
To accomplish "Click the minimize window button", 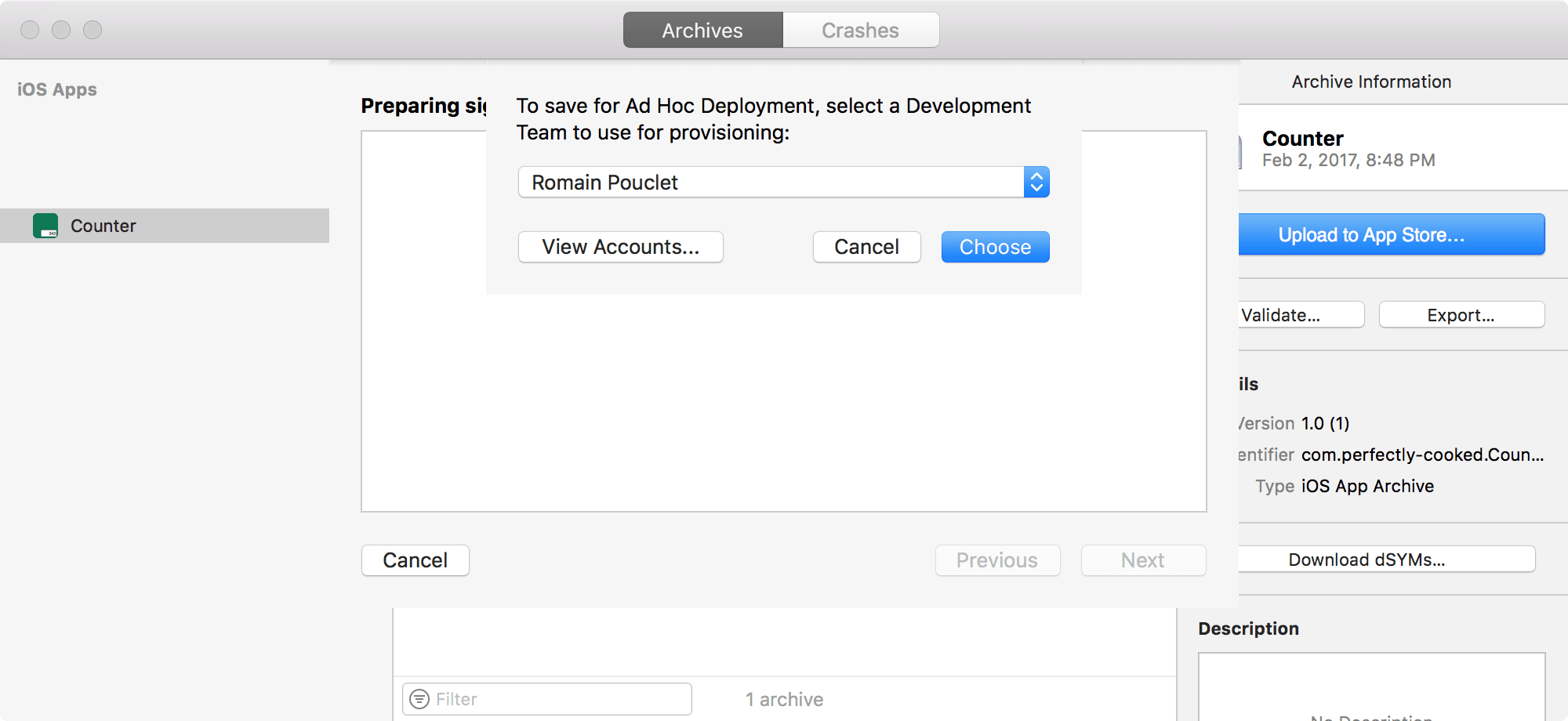I will click(61, 30).
